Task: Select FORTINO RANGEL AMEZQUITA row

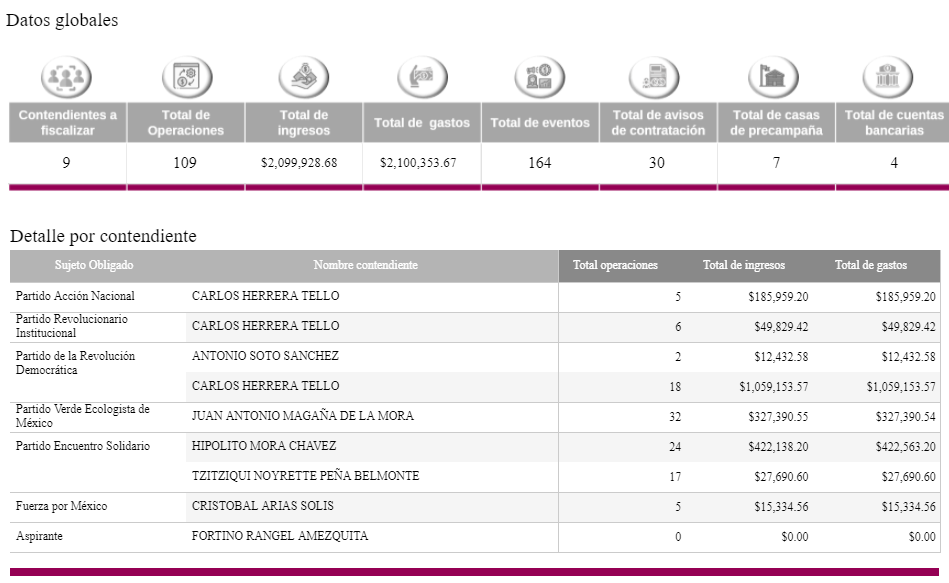Action: tap(279, 537)
